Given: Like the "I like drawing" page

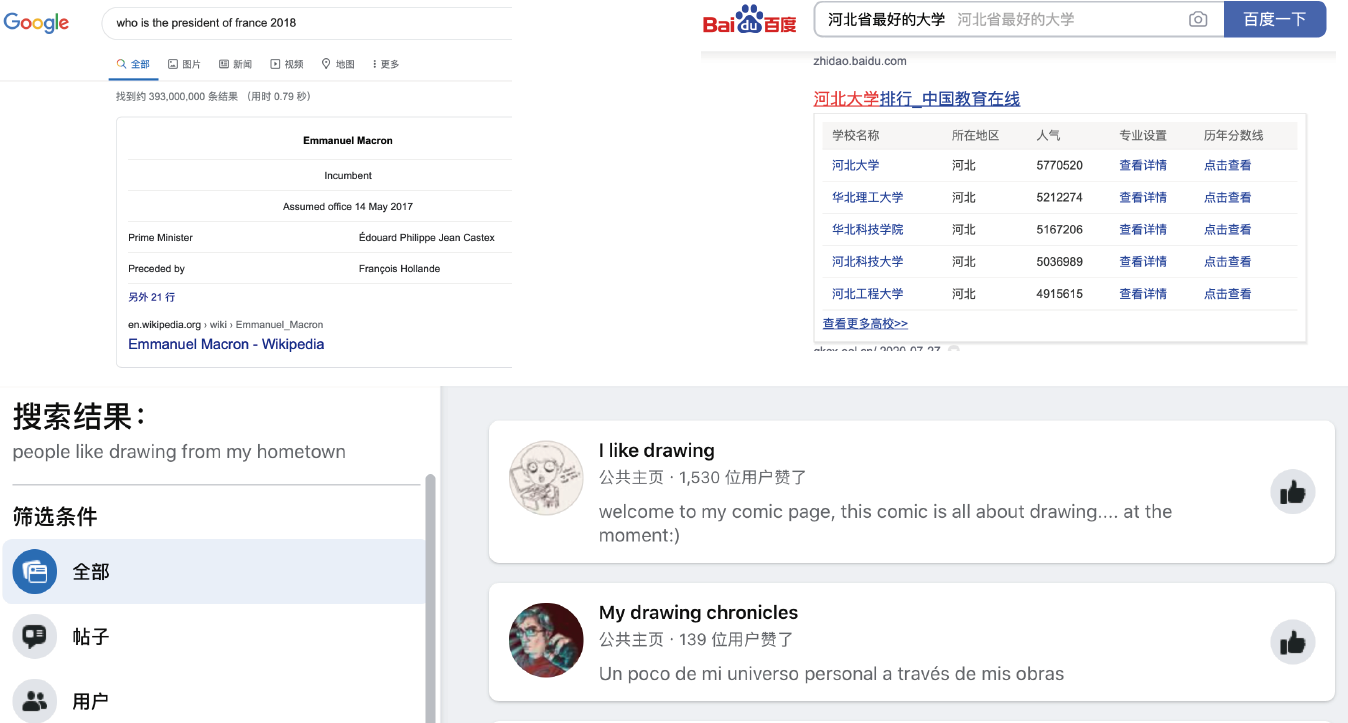Looking at the screenshot, I should click(x=1292, y=492).
